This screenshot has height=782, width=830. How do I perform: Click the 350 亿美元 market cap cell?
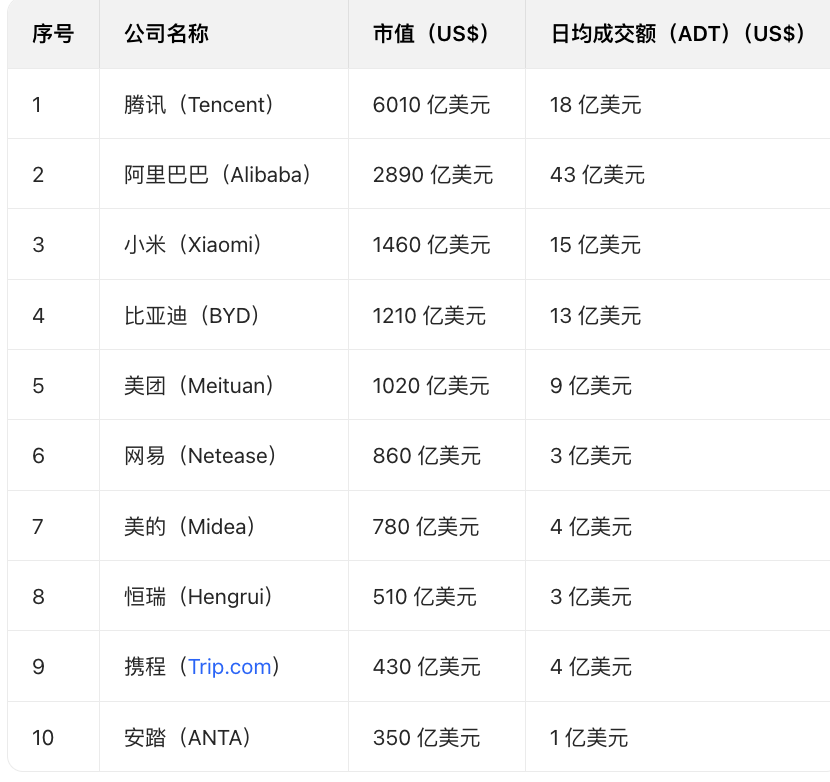pos(426,738)
